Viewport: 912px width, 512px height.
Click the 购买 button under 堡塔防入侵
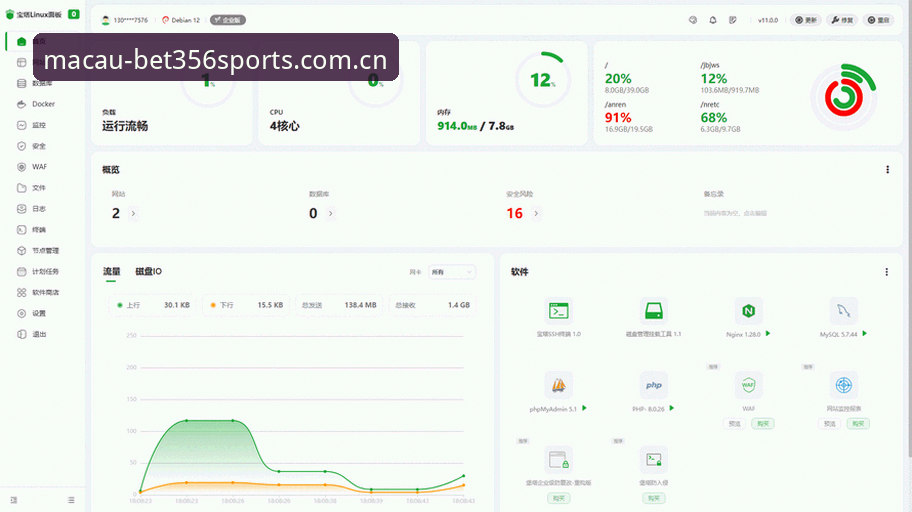click(653, 498)
